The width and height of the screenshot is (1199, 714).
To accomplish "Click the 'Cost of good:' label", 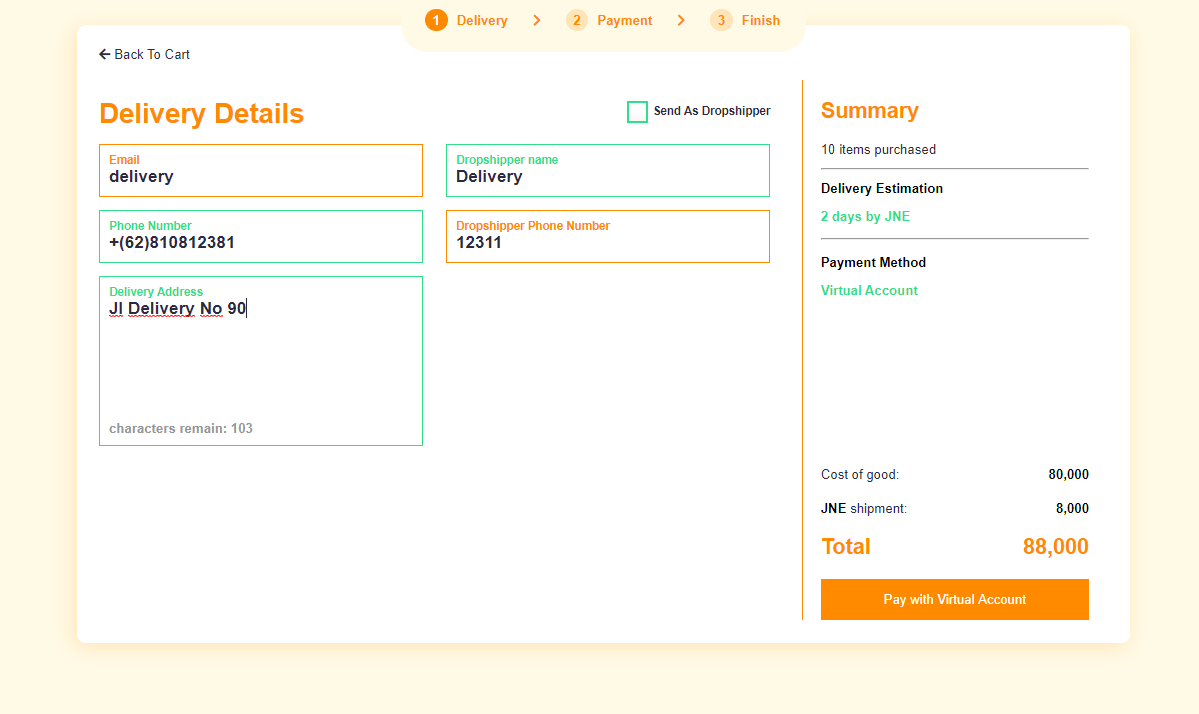I will click(860, 475).
